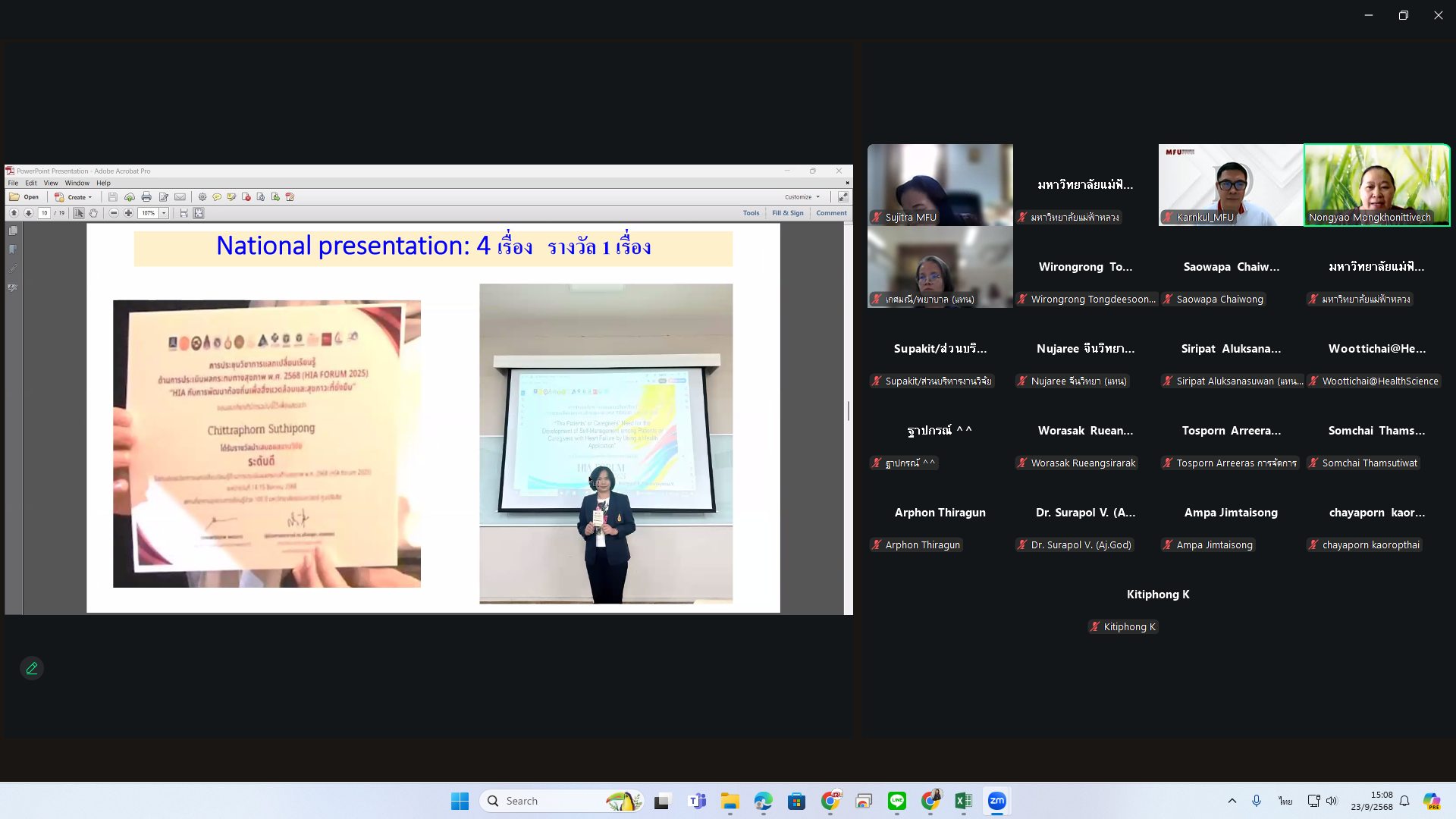Click the zoom in plus icon
The height and width of the screenshot is (819, 1456).
pyautogui.click(x=129, y=213)
